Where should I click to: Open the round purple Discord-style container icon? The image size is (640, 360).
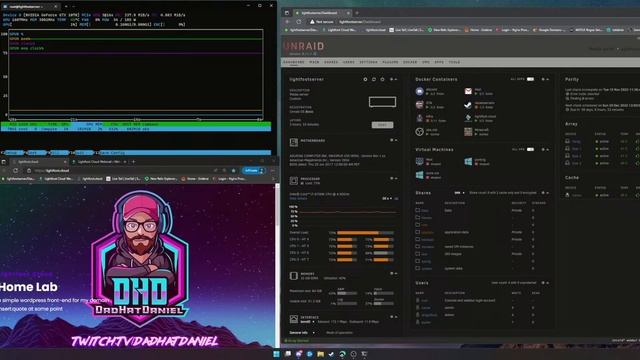pyautogui.click(x=420, y=91)
